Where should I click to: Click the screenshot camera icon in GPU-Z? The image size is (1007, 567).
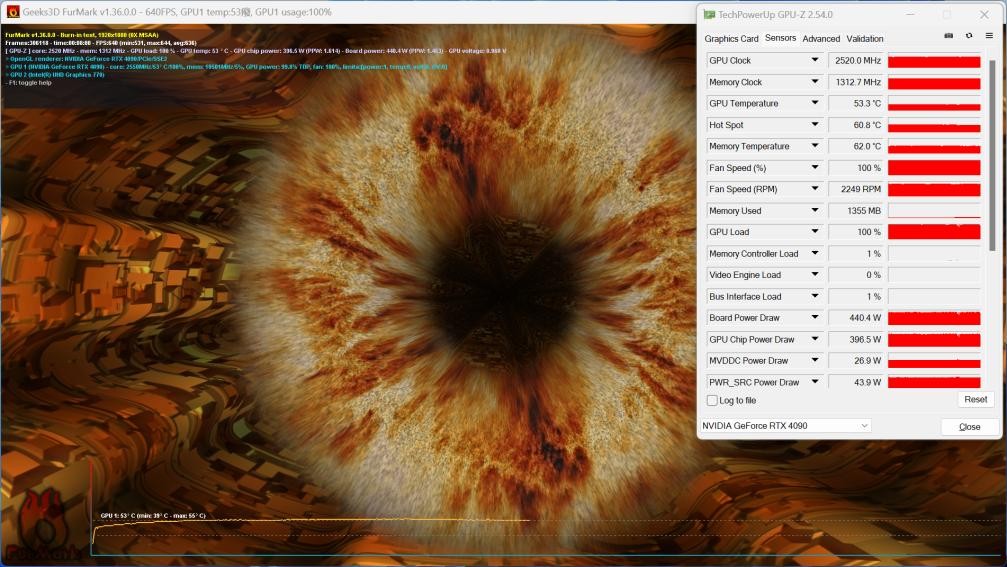(x=949, y=36)
